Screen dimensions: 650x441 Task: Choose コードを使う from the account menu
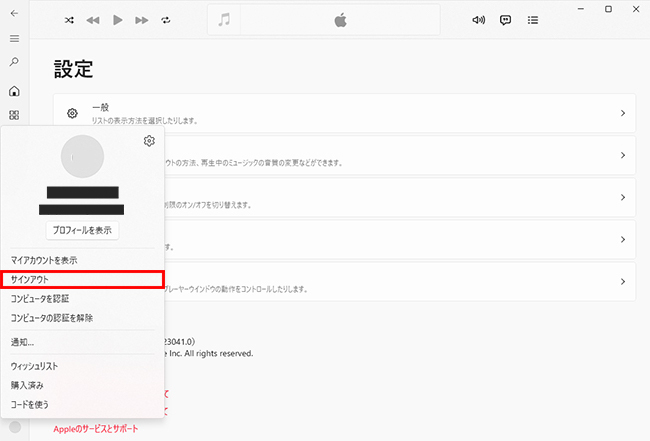point(82,404)
